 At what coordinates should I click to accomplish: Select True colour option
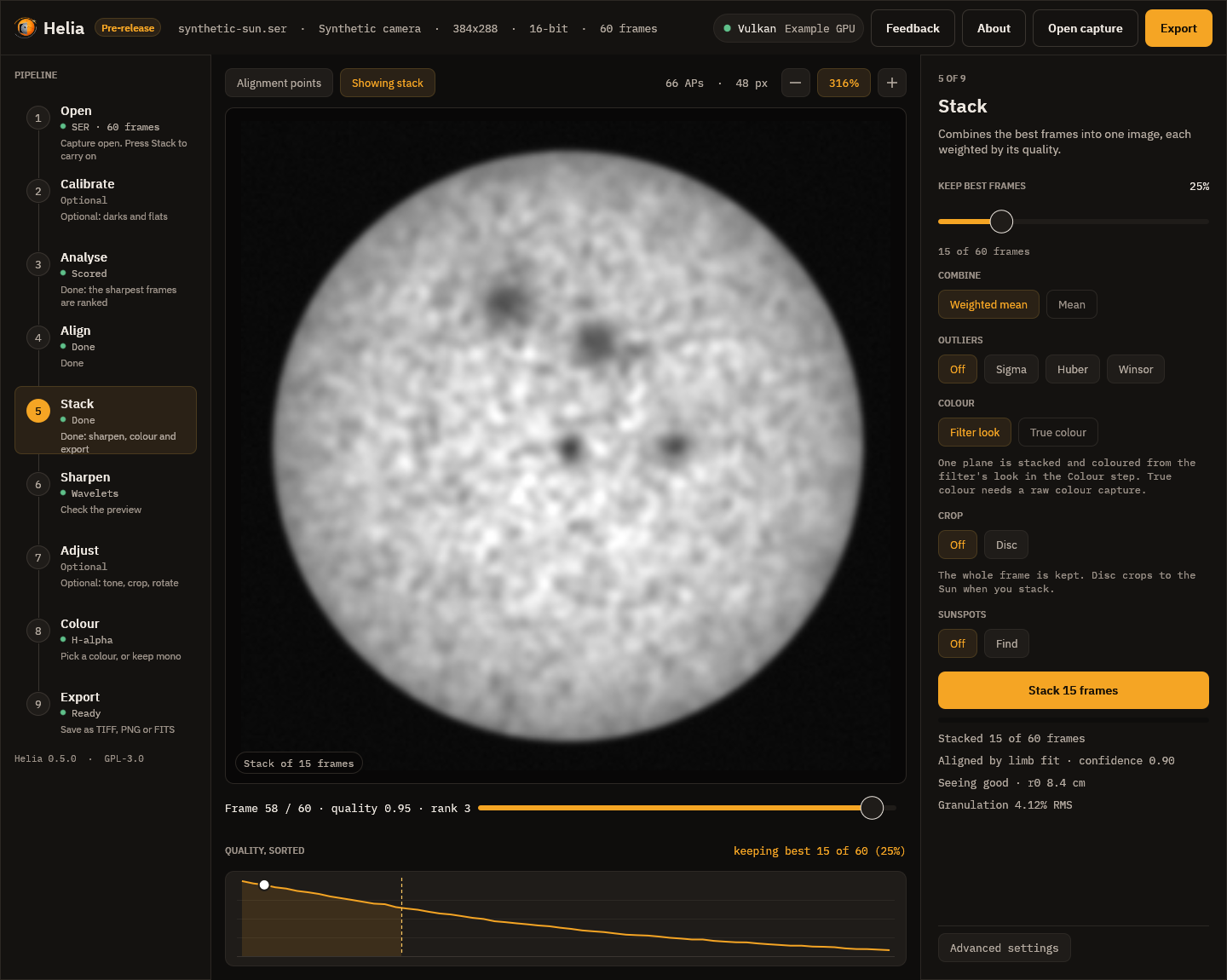[x=1057, y=432]
